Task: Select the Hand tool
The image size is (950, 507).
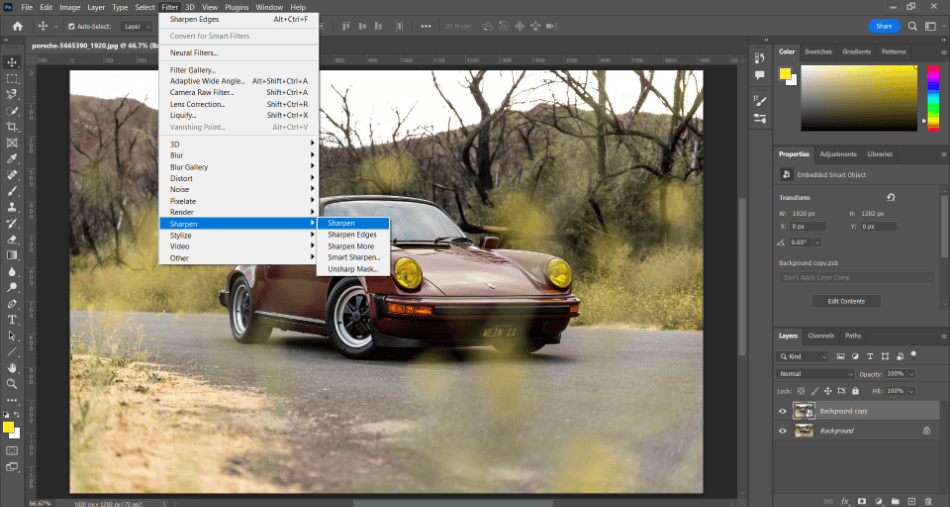Action: (x=12, y=368)
